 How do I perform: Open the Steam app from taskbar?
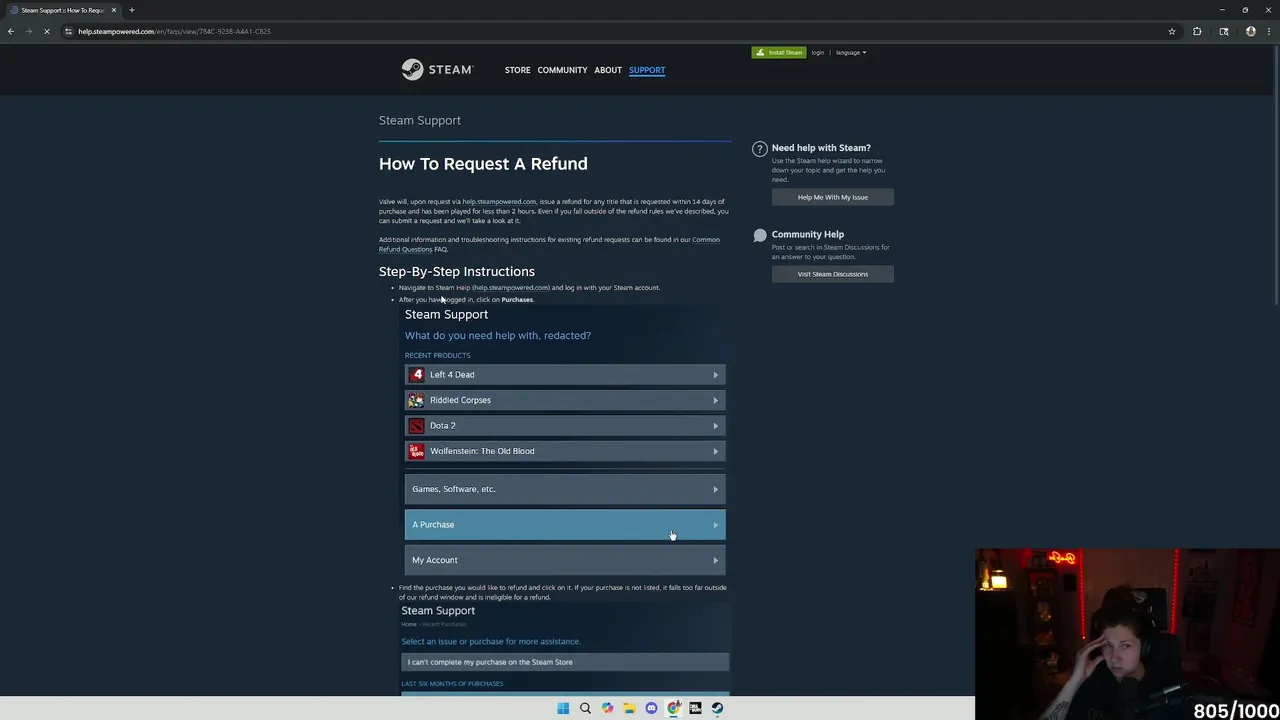pyautogui.click(x=717, y=708)
